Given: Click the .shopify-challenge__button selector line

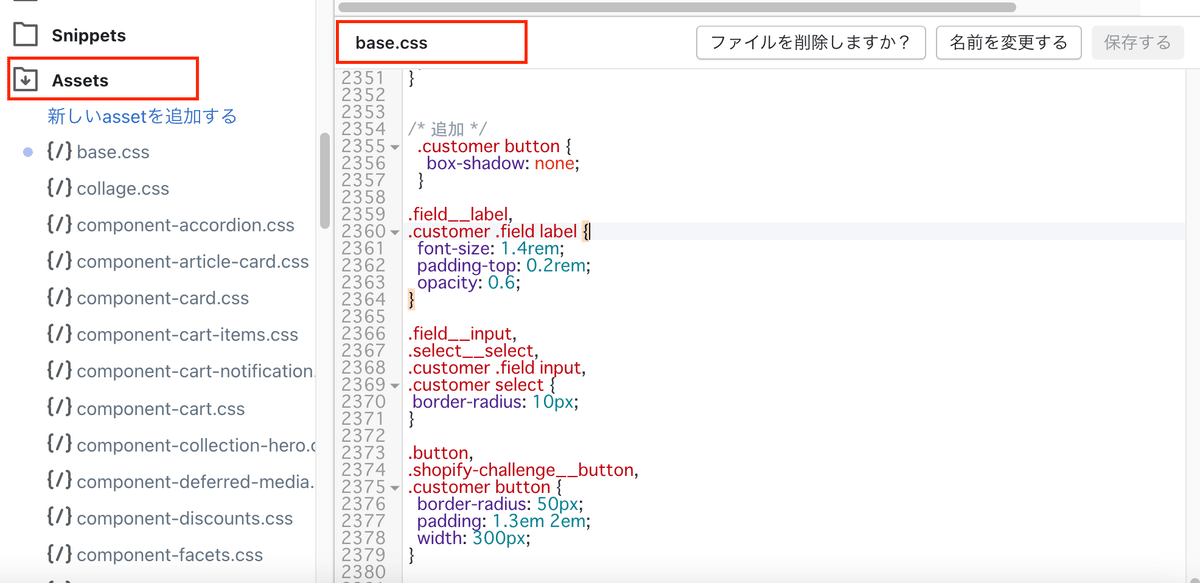Looking at the screenshot, I should coord(523,469).
